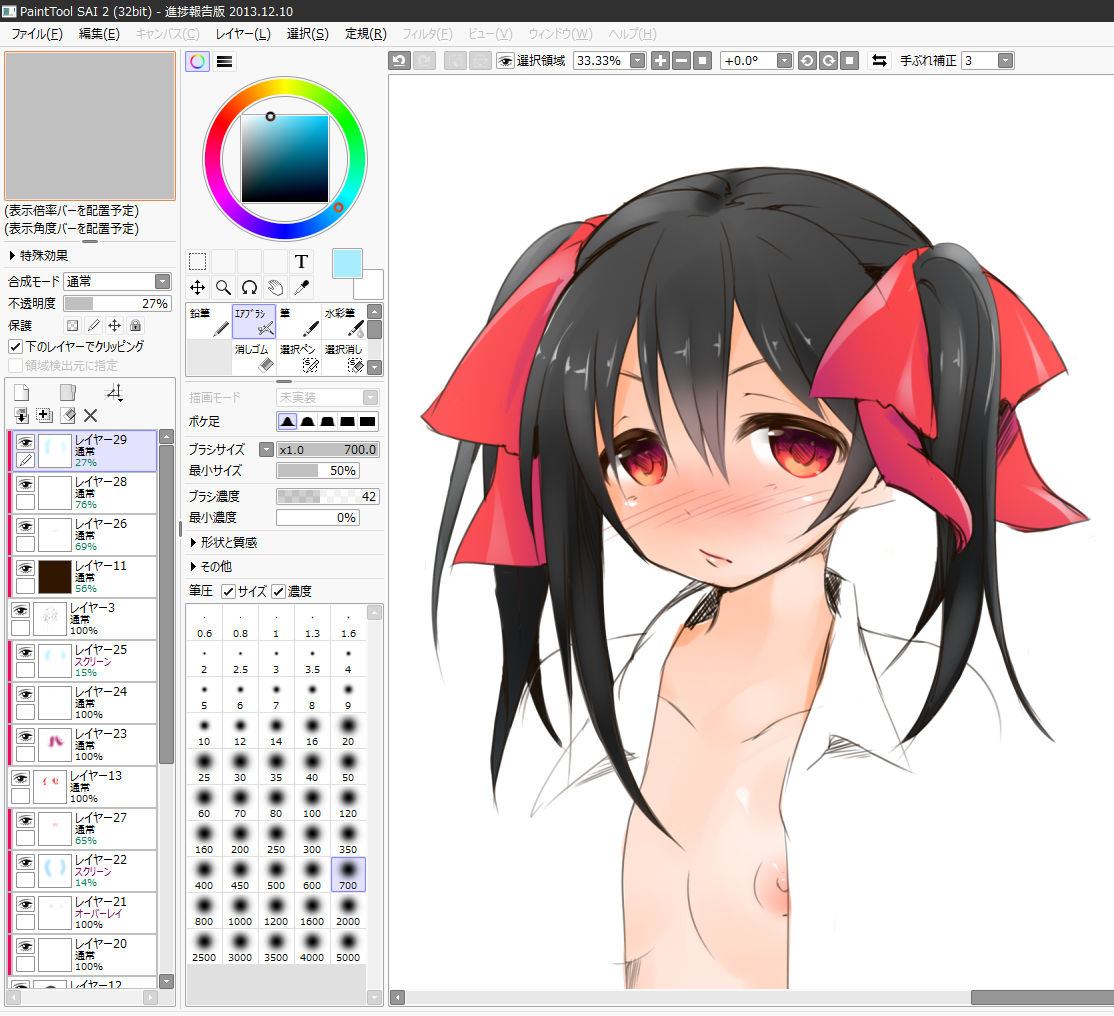Image resolution: width=1114 pixels, height=1016 pixels.
Task: Rotate the canvas counterclockwise
Action: [x=807, y=60]
